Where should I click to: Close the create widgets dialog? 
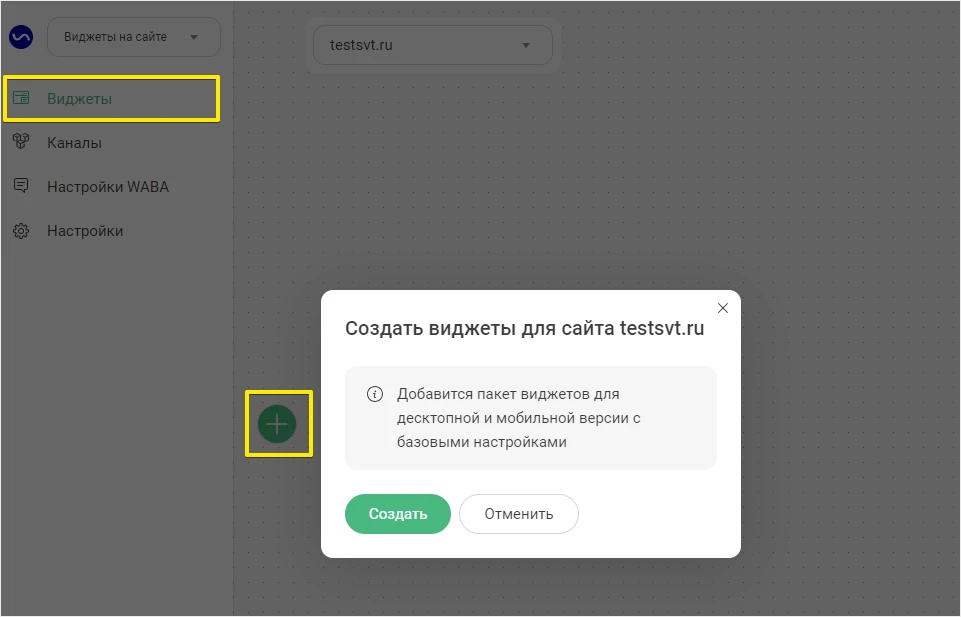point(723,308)
